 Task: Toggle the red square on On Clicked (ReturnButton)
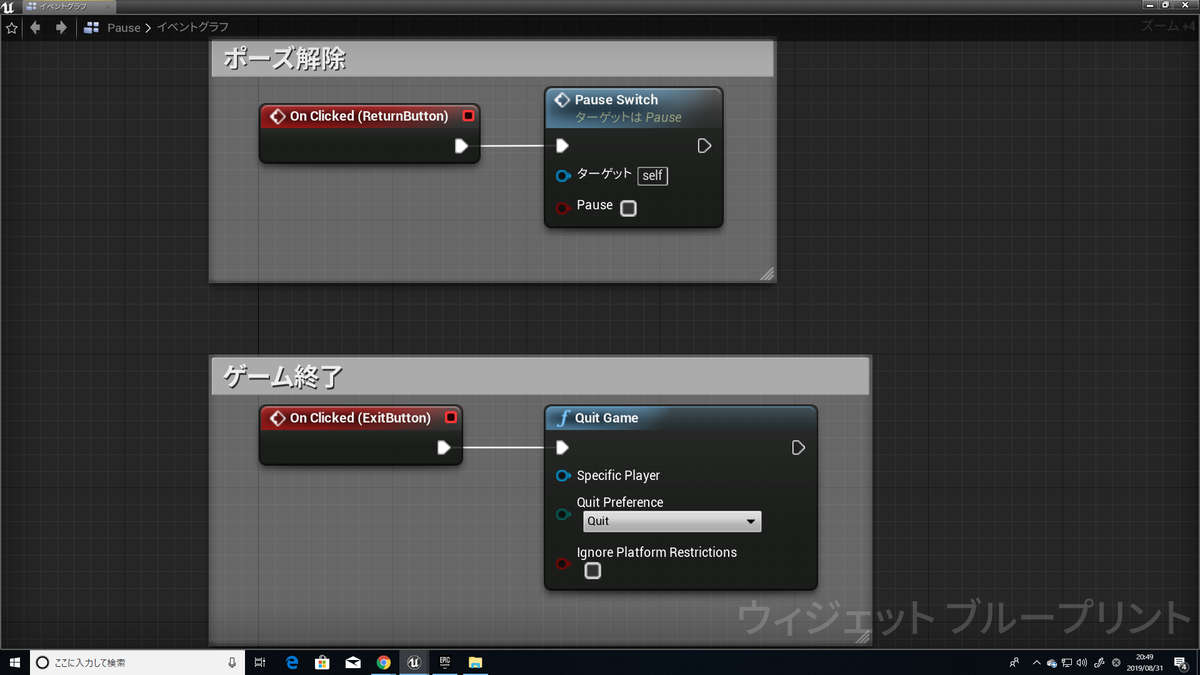pyautogui.click(x=468, y=115)
